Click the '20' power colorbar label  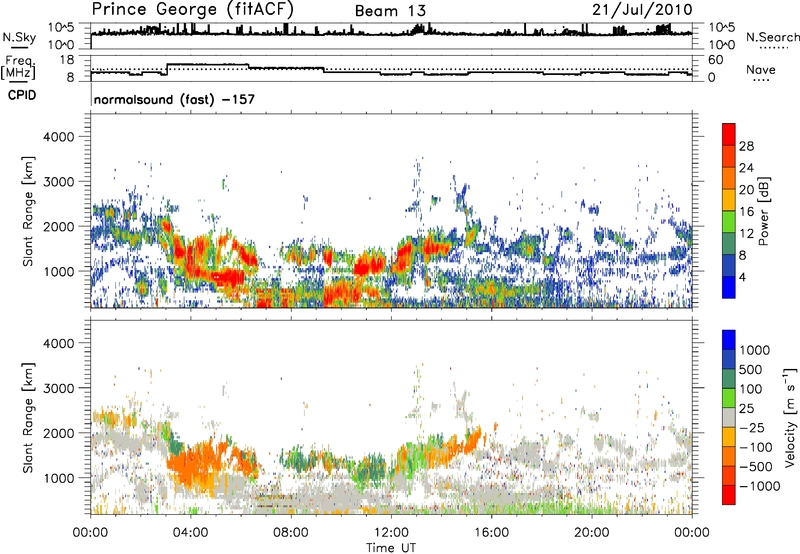pyautogui.click(x=746, y=190)
